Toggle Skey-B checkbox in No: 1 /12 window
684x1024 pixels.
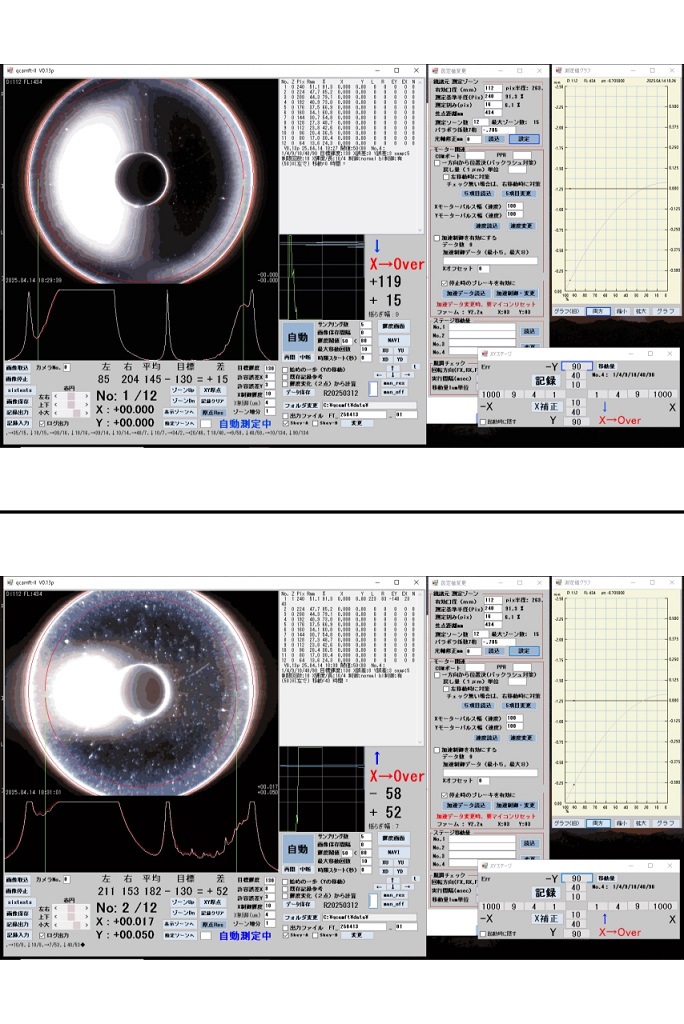[x=315, y=423]
